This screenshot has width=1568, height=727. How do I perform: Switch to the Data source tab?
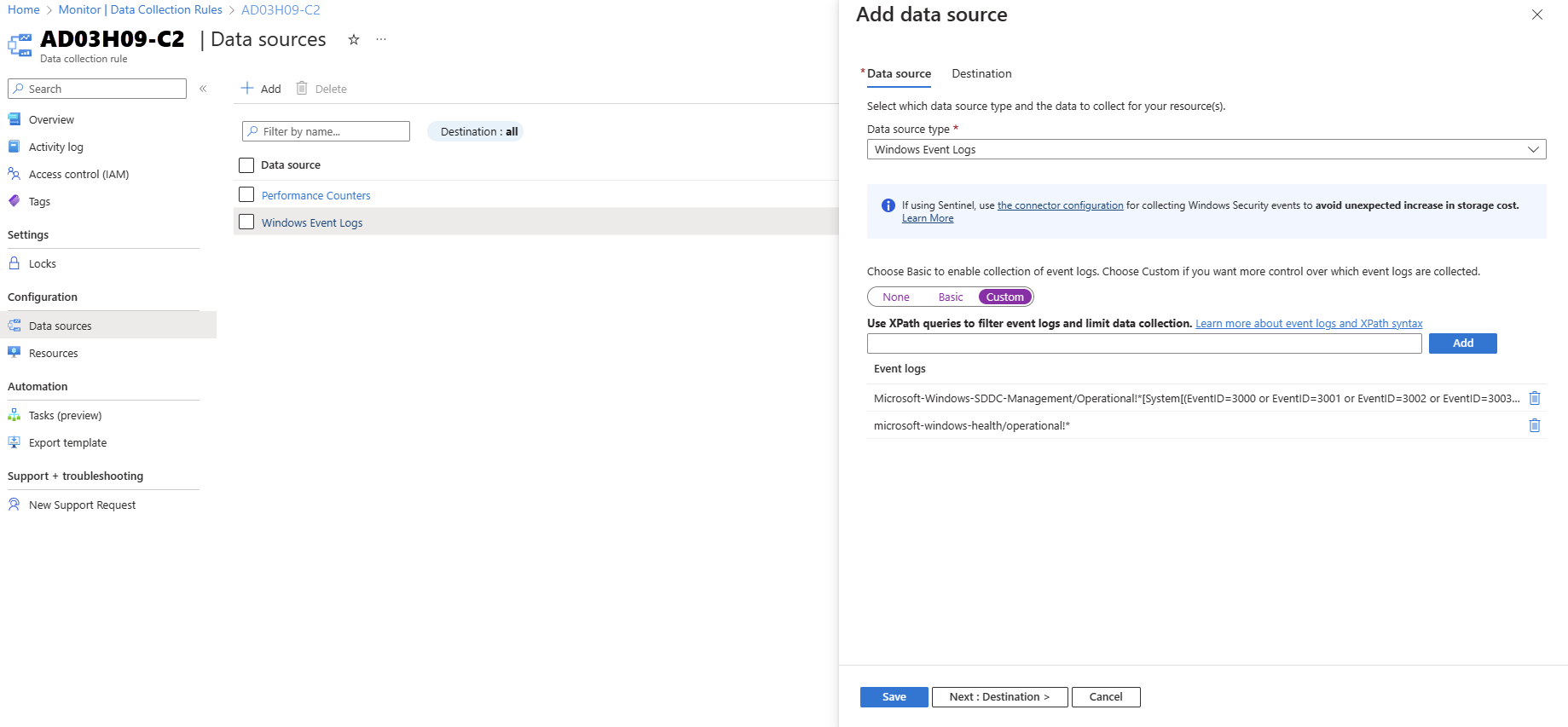899,73
